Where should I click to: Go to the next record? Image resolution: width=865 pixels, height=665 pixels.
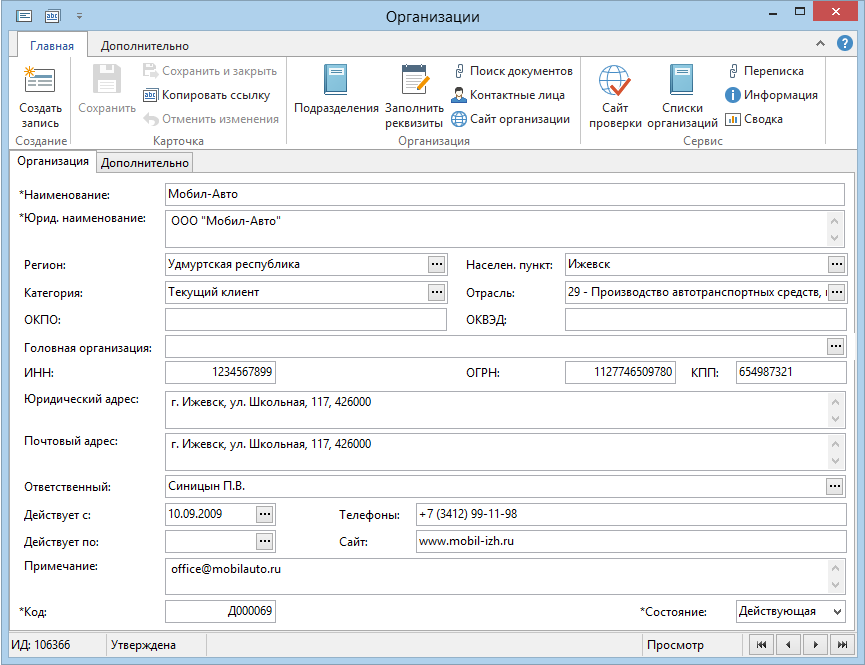coord(815,645)
